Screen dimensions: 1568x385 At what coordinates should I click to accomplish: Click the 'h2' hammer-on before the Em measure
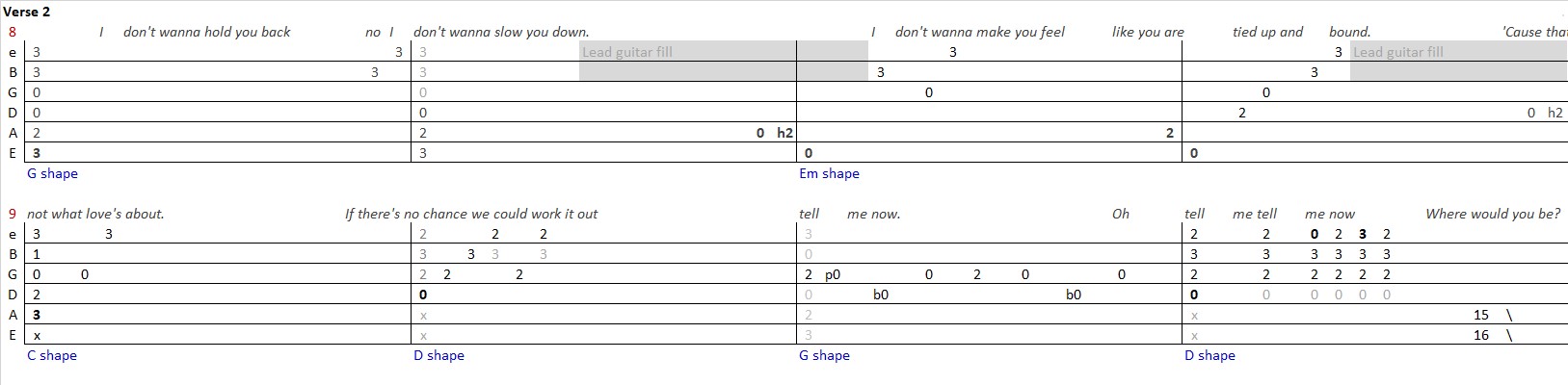click(x=784, y=133)
